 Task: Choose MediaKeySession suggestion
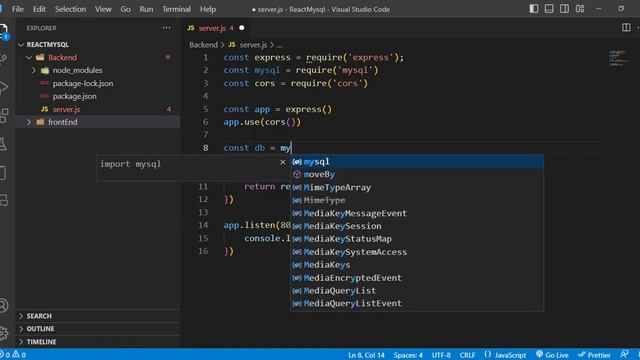click(417, 226)
